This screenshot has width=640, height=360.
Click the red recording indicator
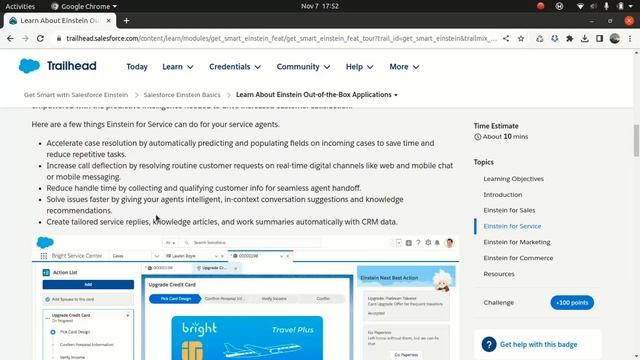pos(540,6)
